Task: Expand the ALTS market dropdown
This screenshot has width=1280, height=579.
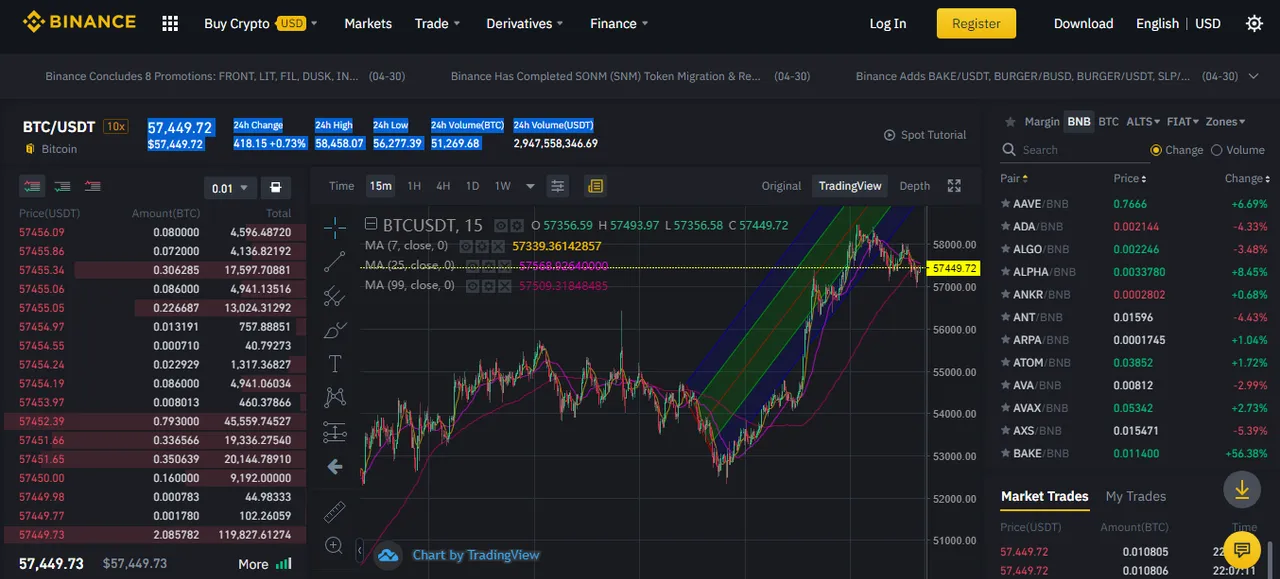Action: coord(1143,122)
